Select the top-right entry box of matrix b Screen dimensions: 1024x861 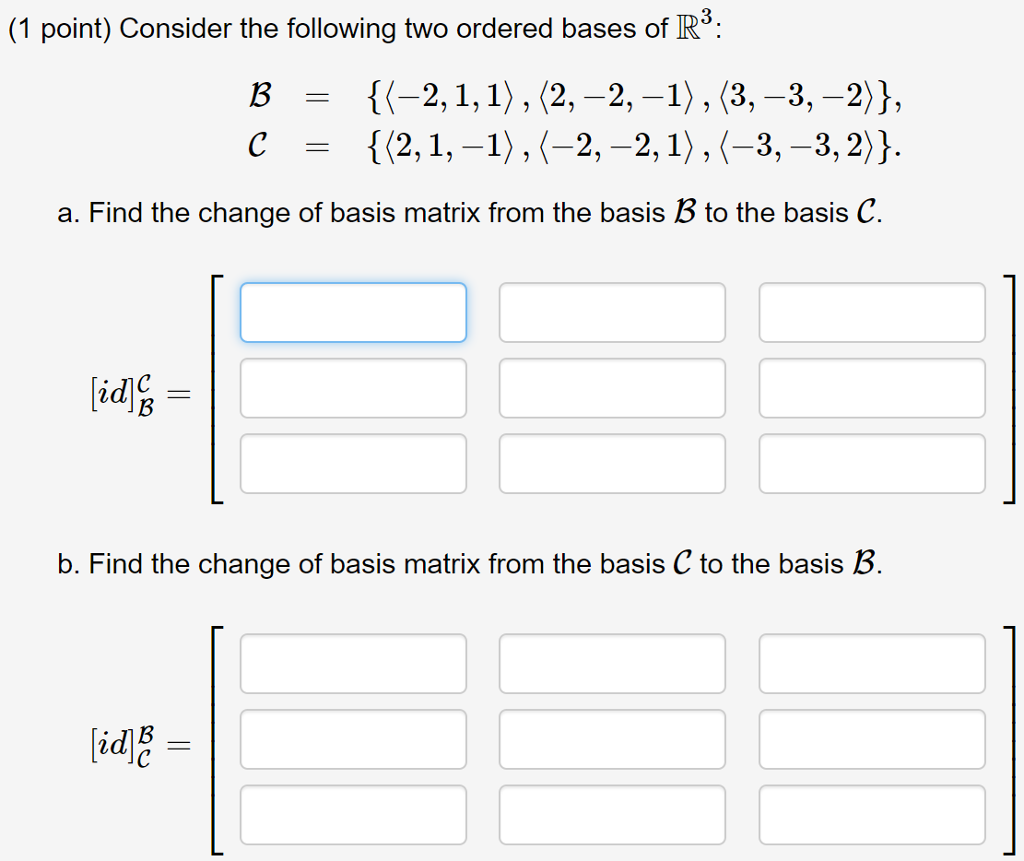(872, 664)
